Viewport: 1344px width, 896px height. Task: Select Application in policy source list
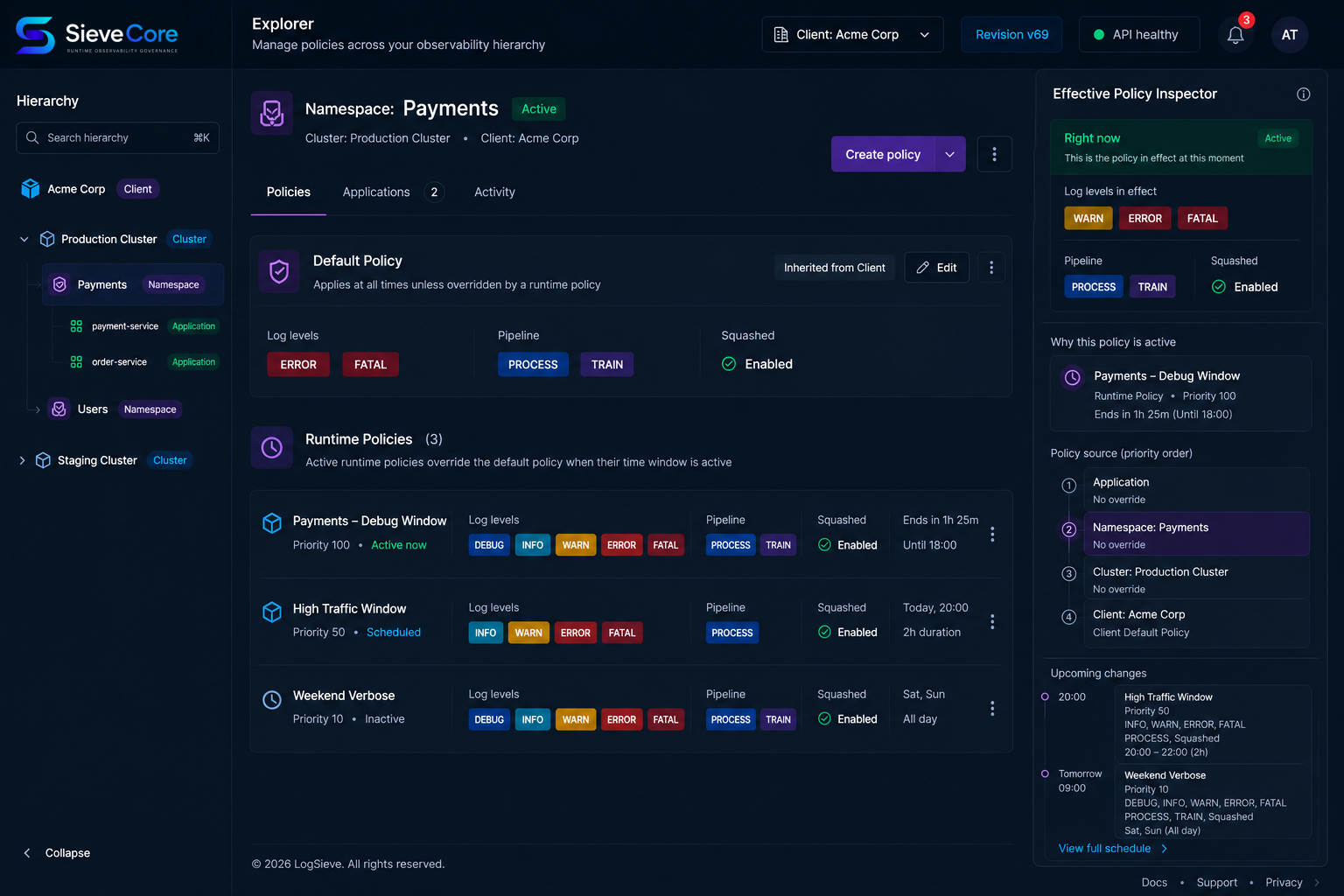tap(1196, 490)
